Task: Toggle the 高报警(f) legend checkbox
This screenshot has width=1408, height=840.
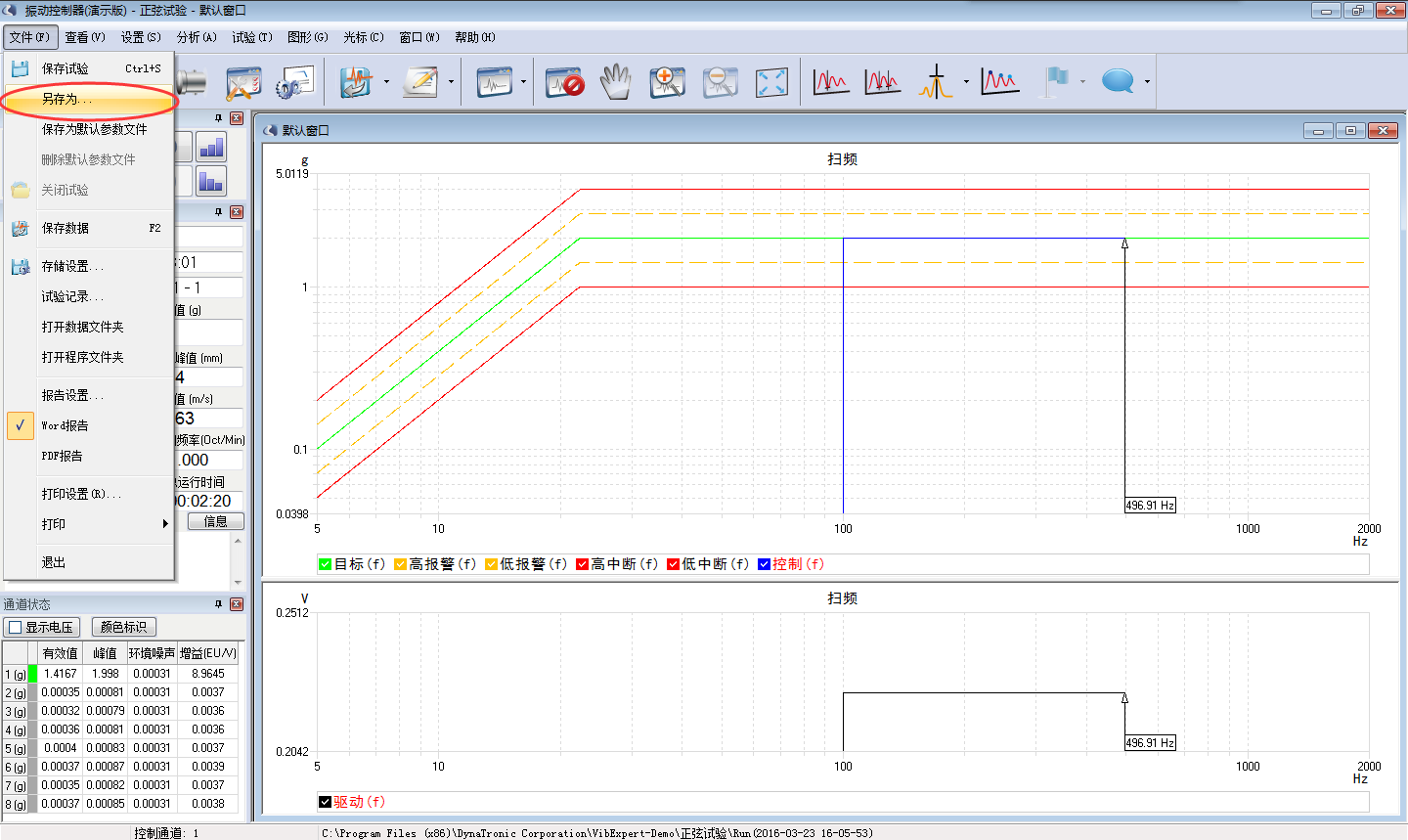Action: click(x=401, y=564)
